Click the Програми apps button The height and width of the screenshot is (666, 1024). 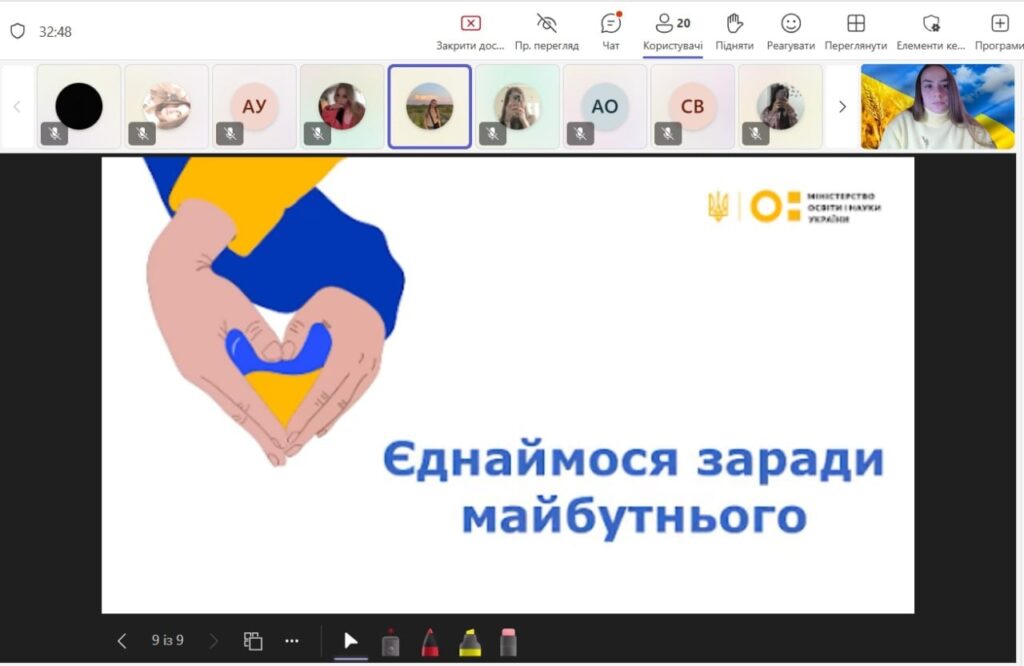point(999,31)
